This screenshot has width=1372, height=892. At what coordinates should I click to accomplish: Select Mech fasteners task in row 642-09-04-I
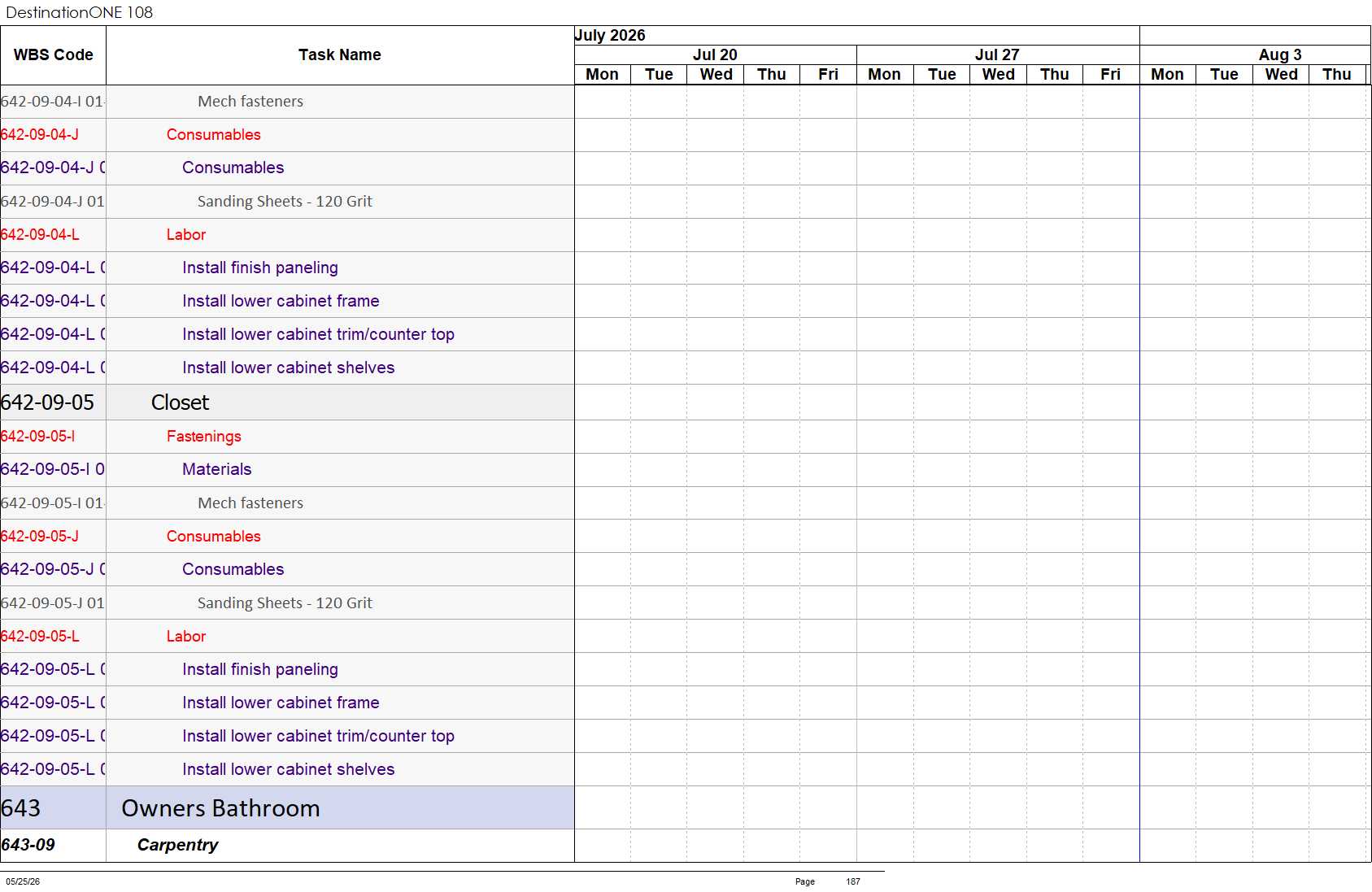click(250, 102)
